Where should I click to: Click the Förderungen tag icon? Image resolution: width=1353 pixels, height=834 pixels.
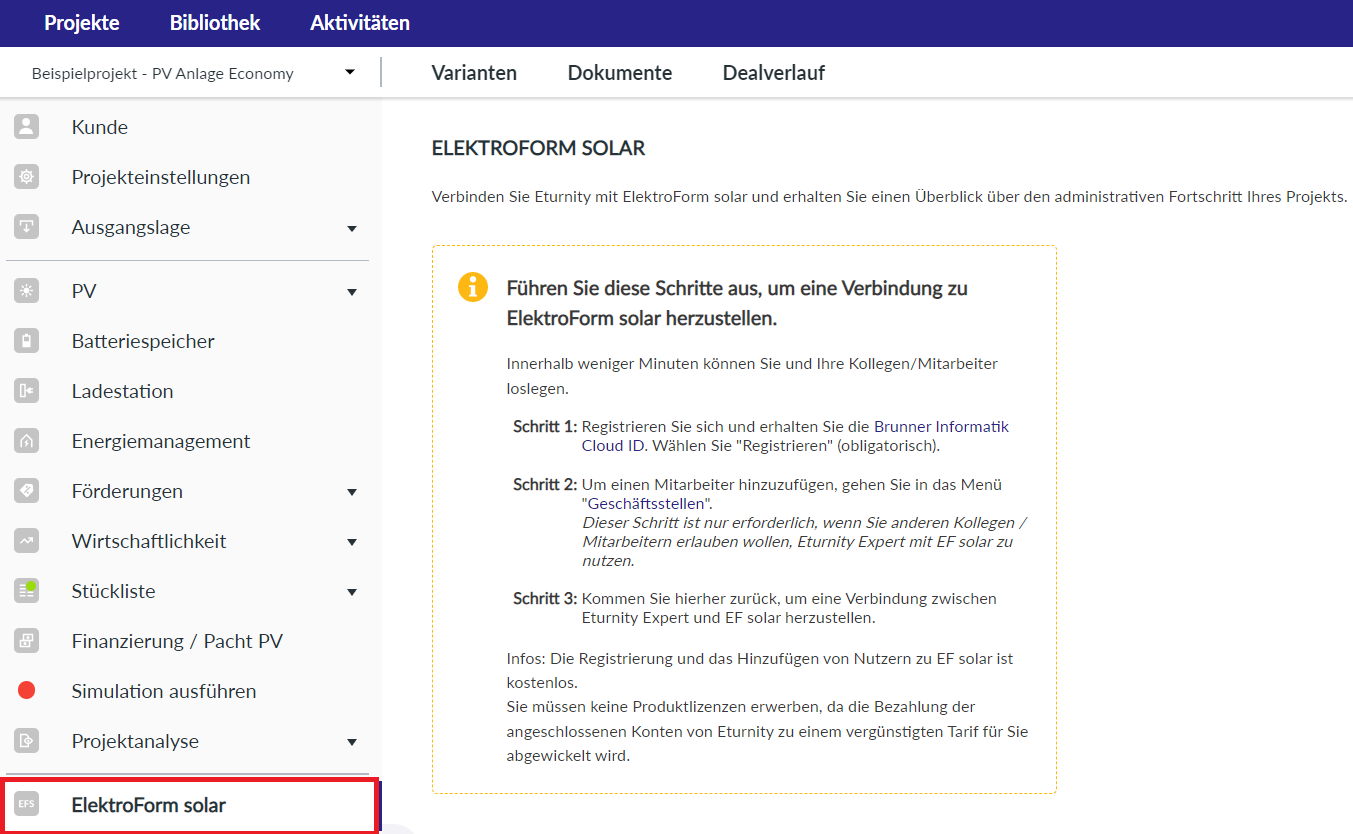pyautogui.click(x=26, y=491)
